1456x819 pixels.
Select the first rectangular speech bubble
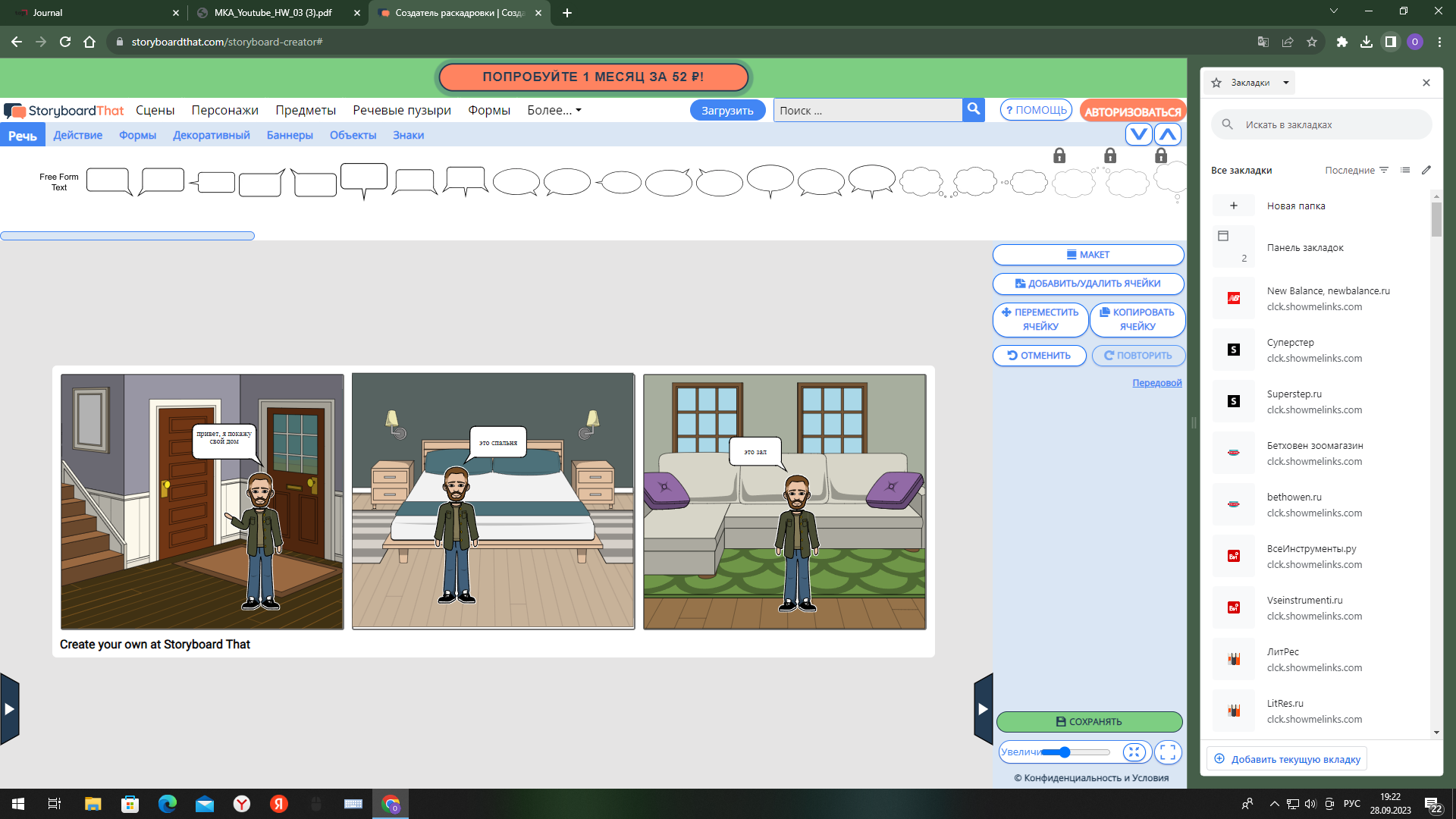(x=108, y=181)
